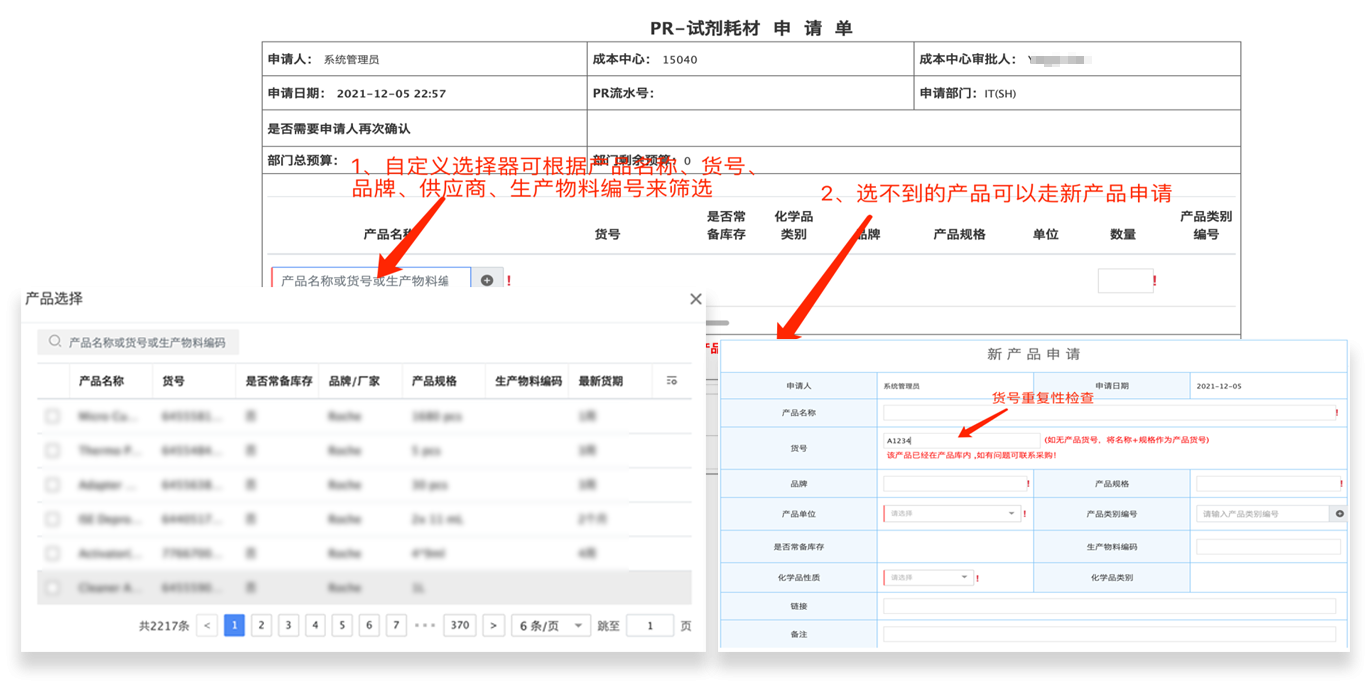
Task: Tick the checkbox for the 2x 11 mL row
Action: [53, 519]
